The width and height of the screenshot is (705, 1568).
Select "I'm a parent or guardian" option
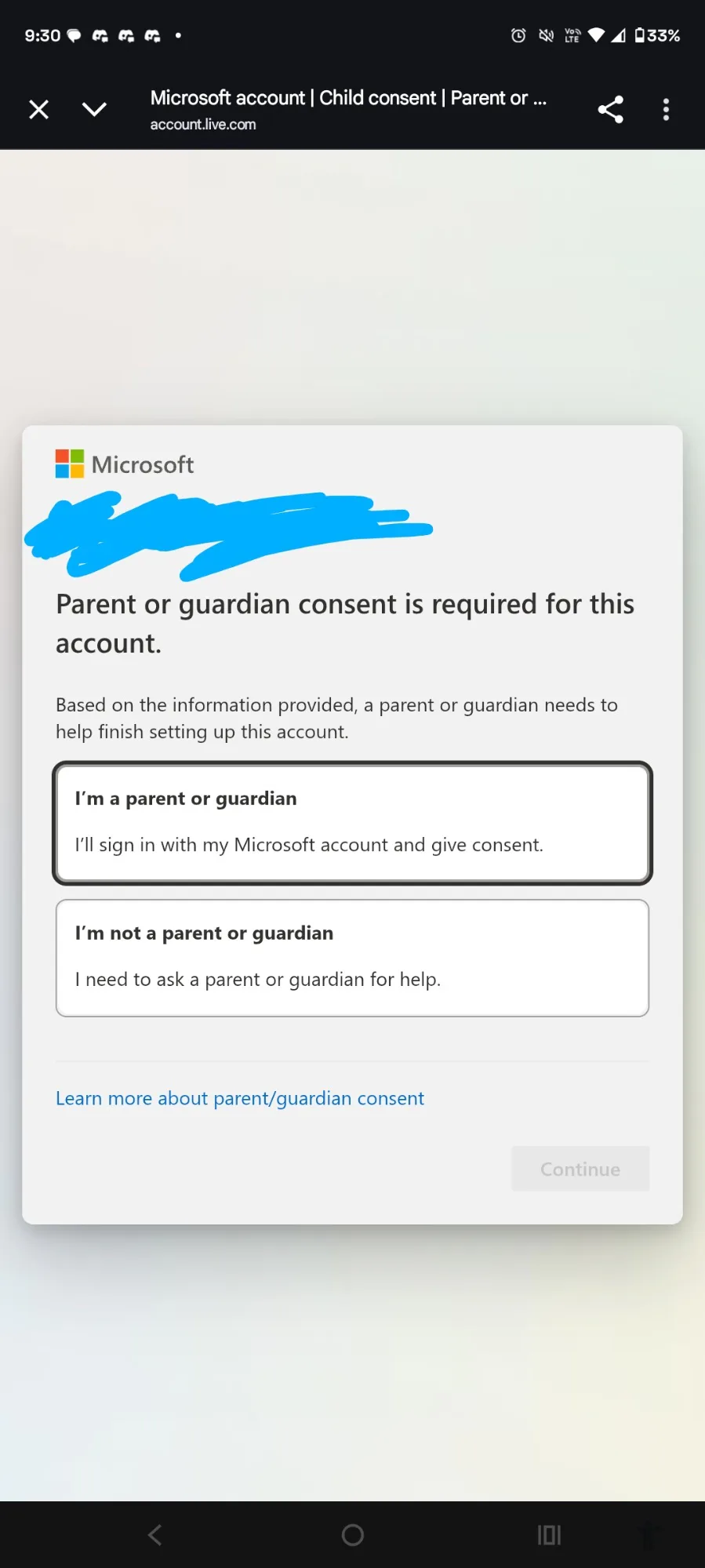352,823
